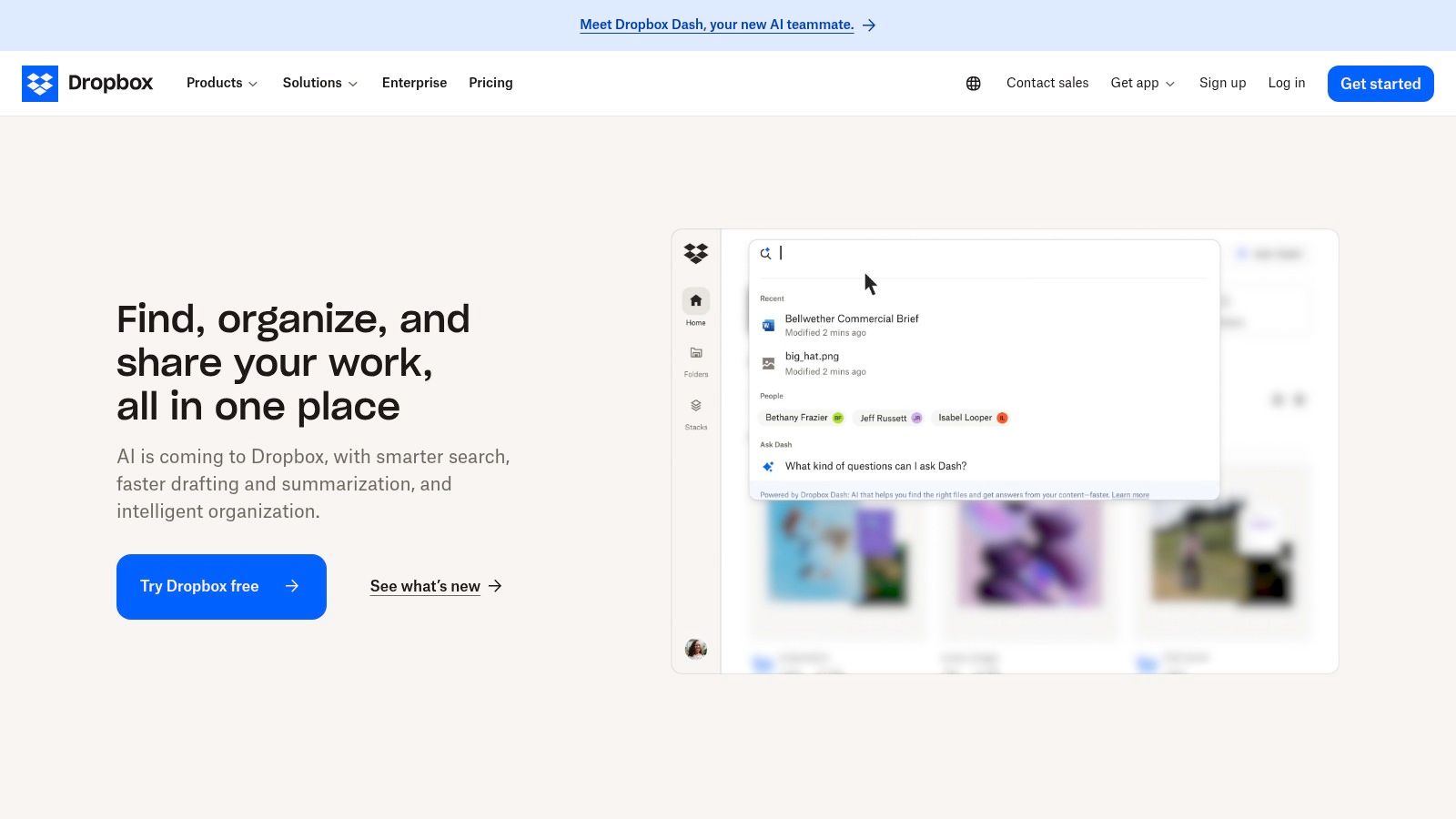Click the Dropbox logo in the top navigation
1456x819 pixels.
[x=87, y=83]
